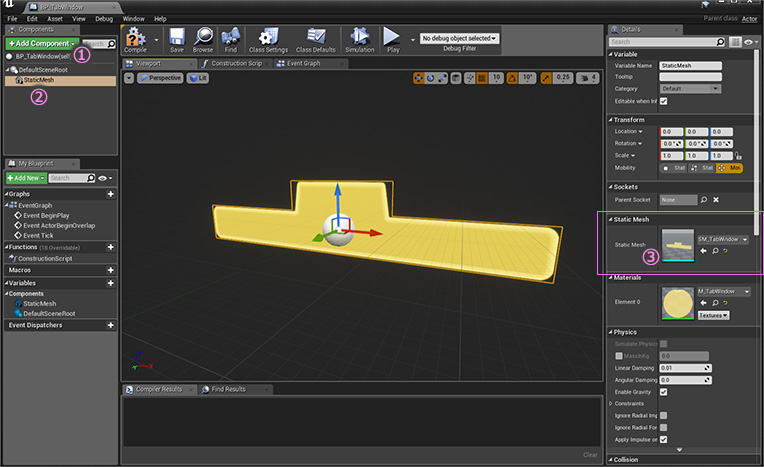This screenshot has width=764, height=467.
Task: Toggle Simulate Physics checkbox
Action: click(664, 344)
